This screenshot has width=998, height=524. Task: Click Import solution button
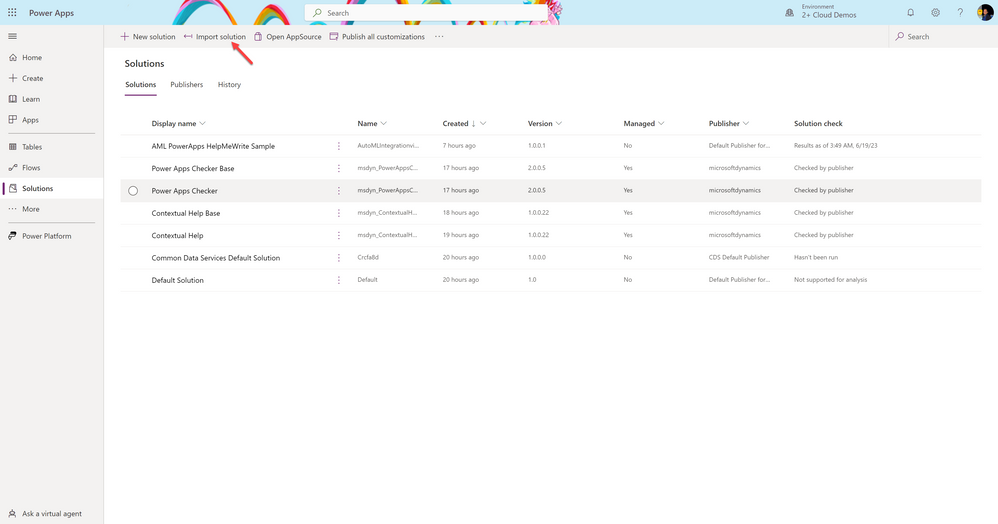point(214,37)
